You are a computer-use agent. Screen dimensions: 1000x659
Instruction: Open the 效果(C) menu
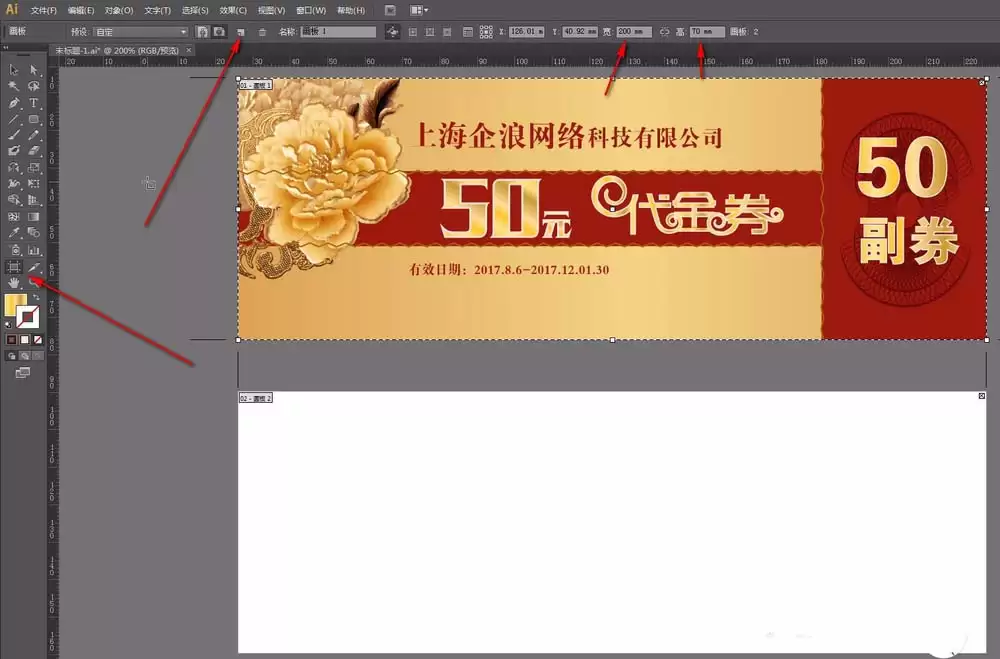tap(233, 11)
